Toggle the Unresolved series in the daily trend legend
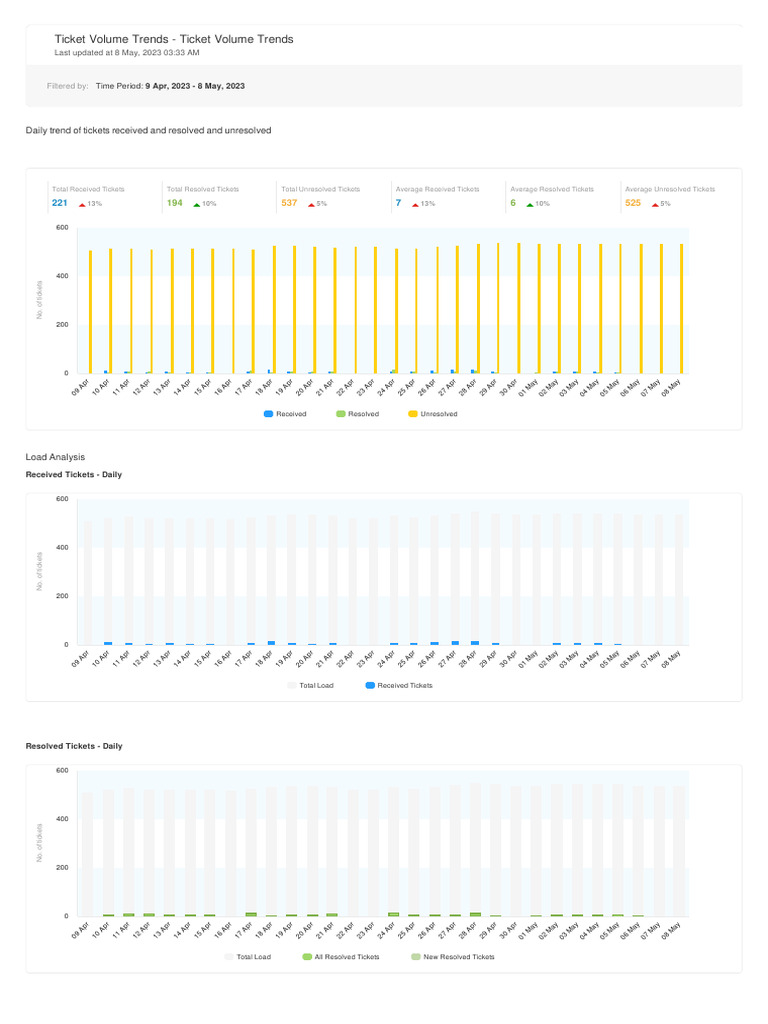768x1024 pixels. [x=432, y=414]
